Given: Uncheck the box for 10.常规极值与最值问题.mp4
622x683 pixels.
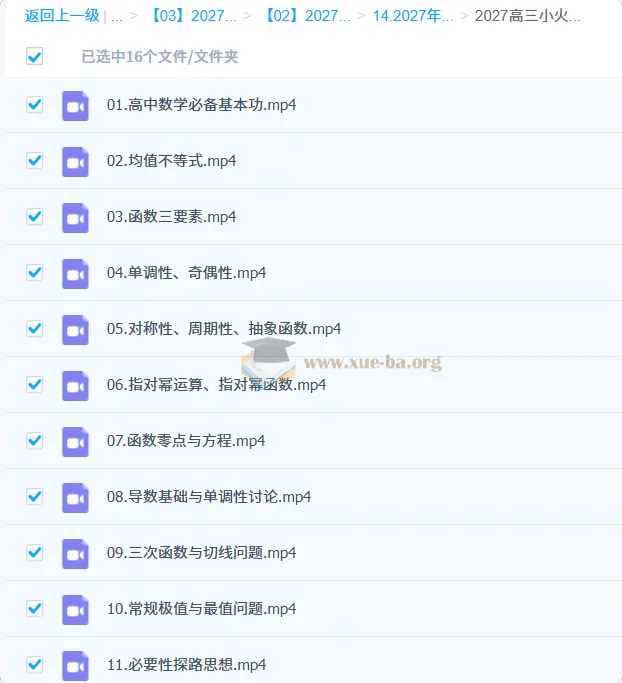Looking at the screenshot, I should pyautogui.click(x=34, y=609).
